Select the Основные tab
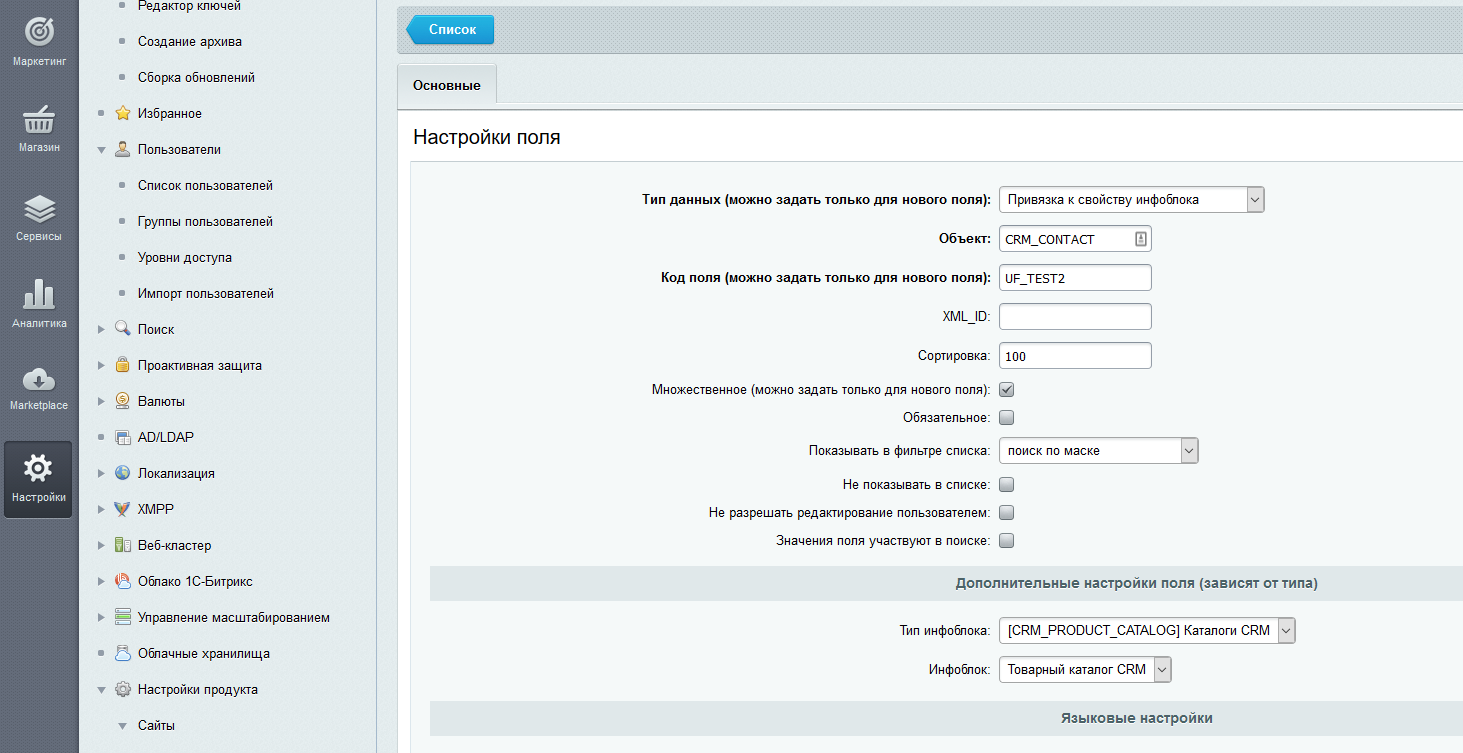Image resolution: width=1463 pixels, height=753 pixels. (447, 85)
